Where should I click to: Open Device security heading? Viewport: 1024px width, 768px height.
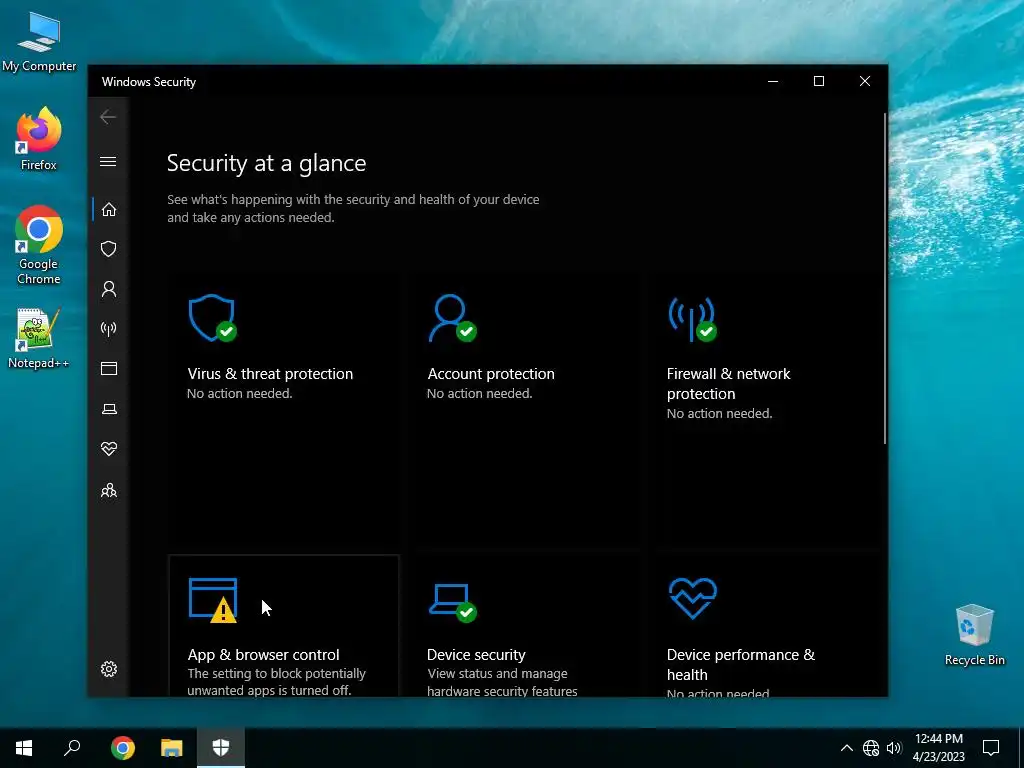pyautogui.click(x=476, y=655)
